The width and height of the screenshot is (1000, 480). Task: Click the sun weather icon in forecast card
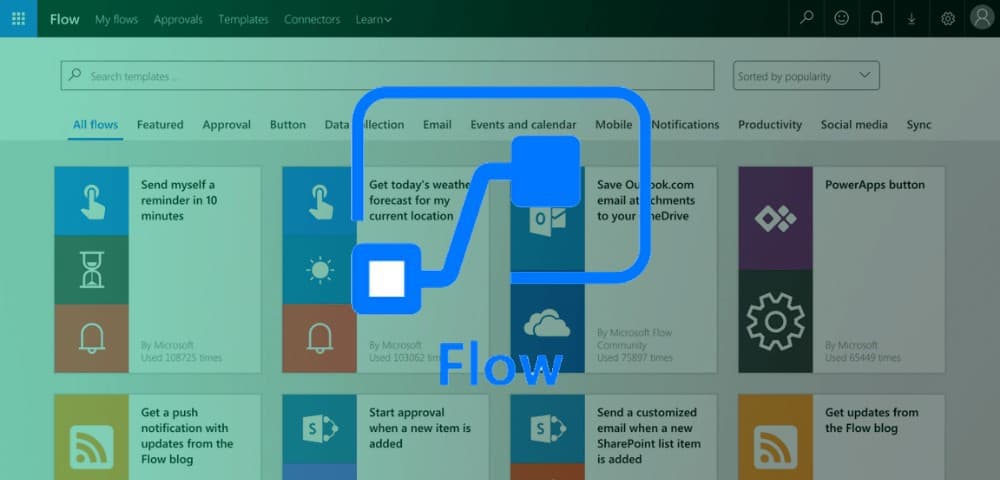click(x=320, y=270)
